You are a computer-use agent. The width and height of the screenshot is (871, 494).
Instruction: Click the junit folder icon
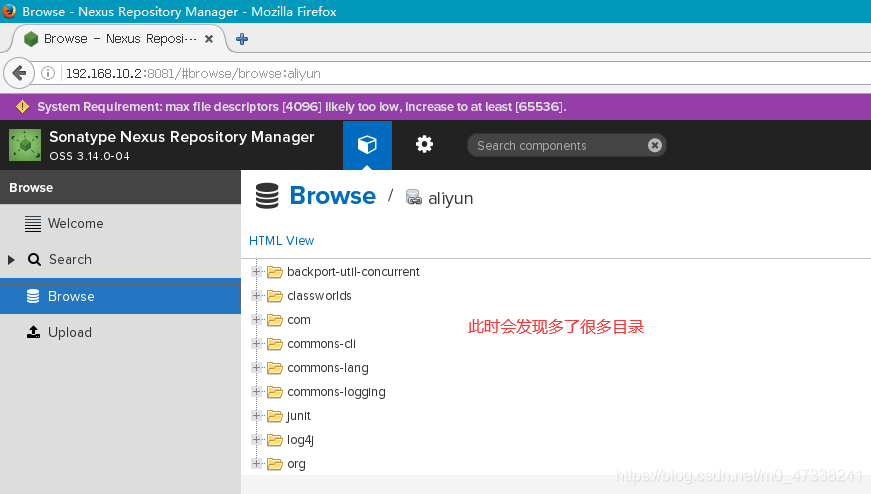point(275,416)
